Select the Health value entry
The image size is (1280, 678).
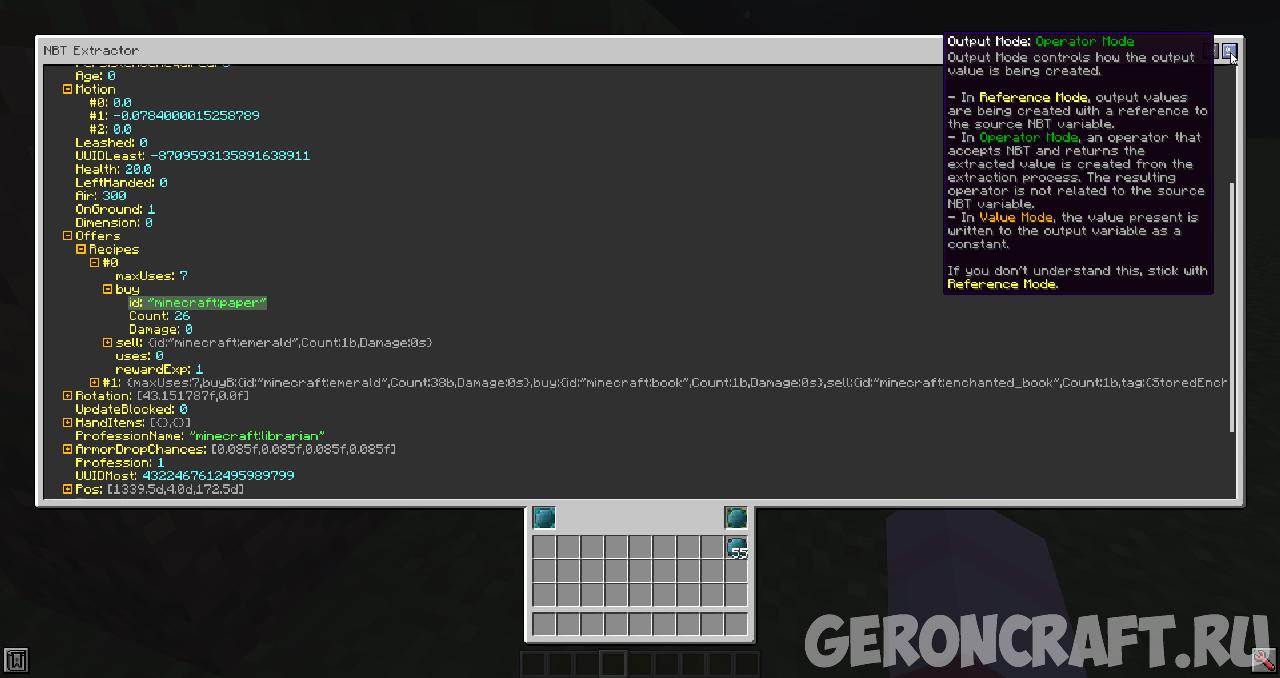point(113,170)
